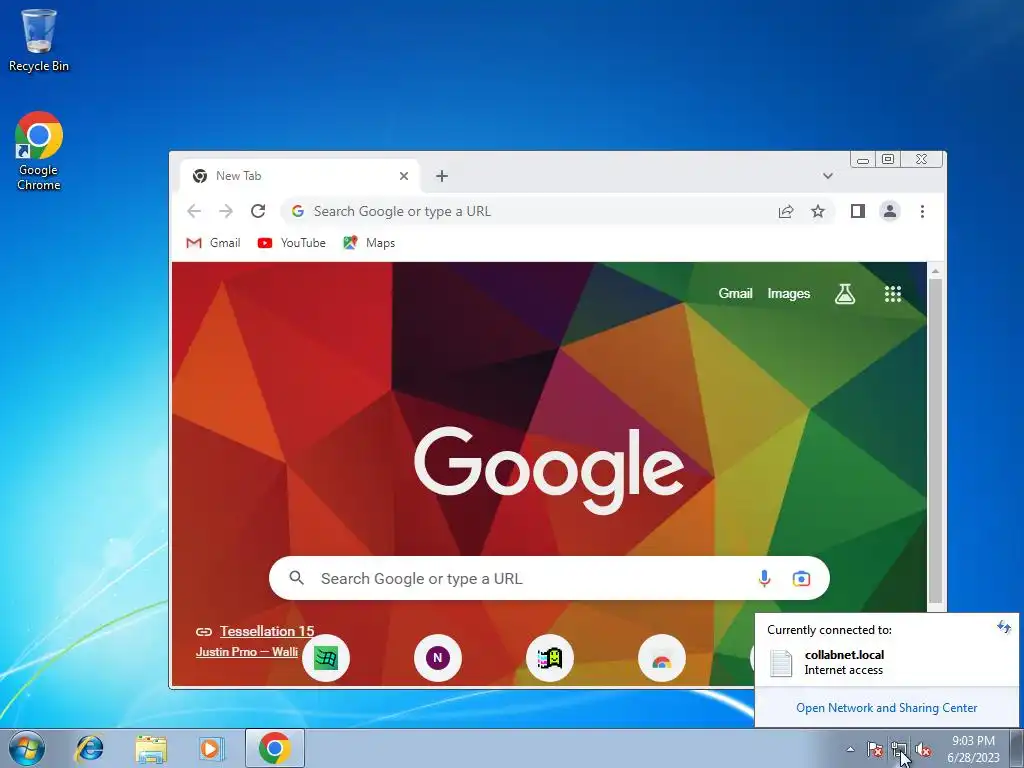Close the New Tab tab

tap(404, 176)
